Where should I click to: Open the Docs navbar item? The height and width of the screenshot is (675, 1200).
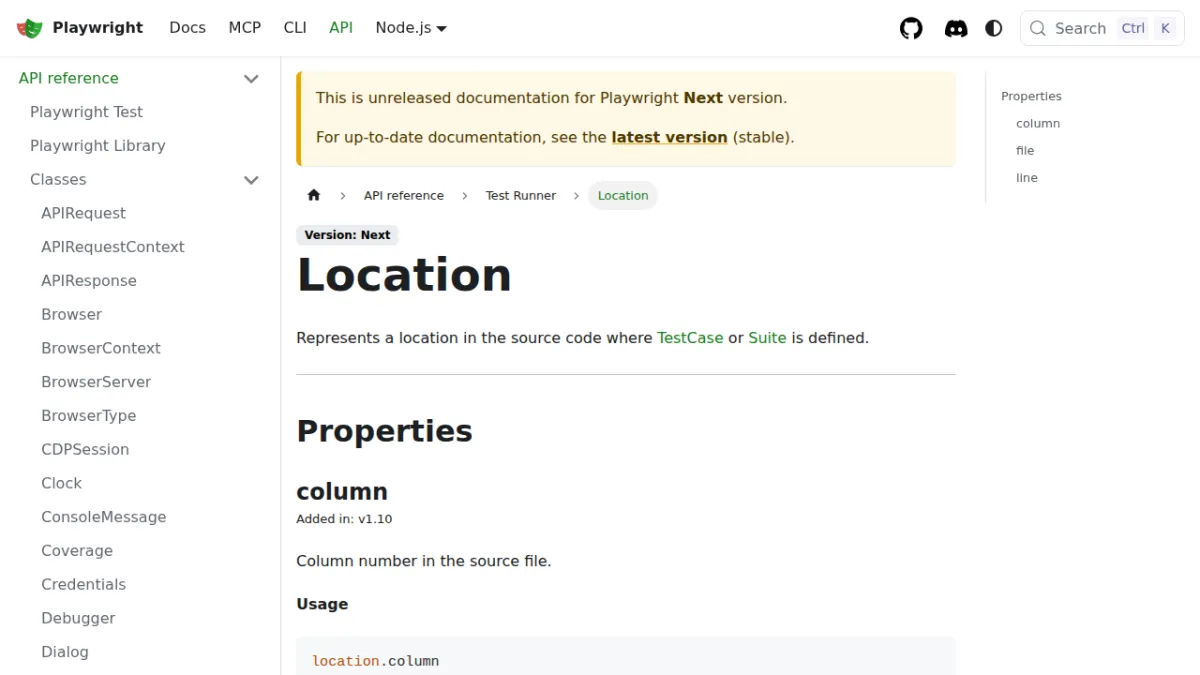pos(187,28)
